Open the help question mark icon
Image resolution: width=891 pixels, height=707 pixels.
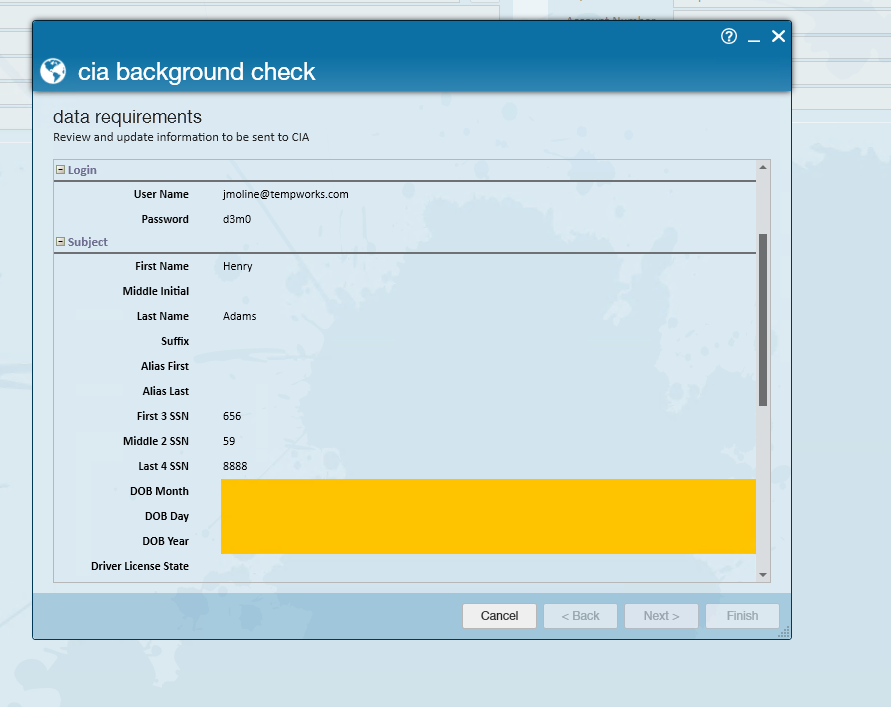click(728, 36)
